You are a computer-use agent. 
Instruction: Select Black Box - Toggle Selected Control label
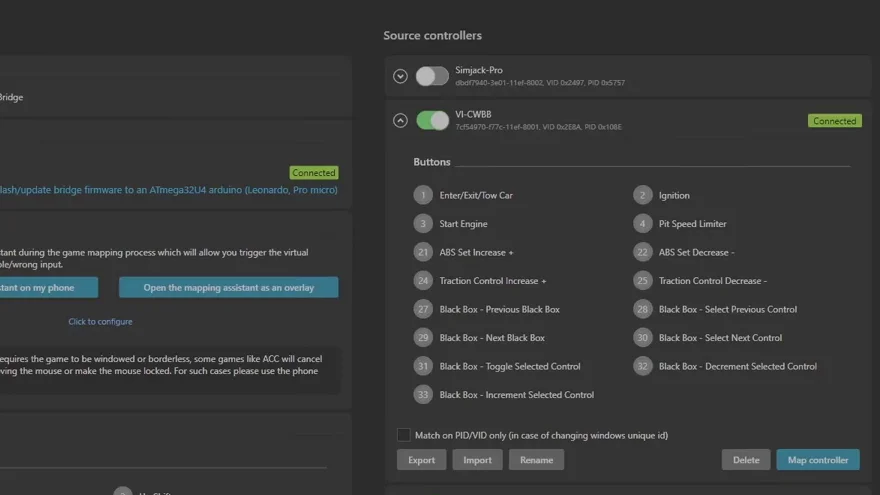coord(510,366)
